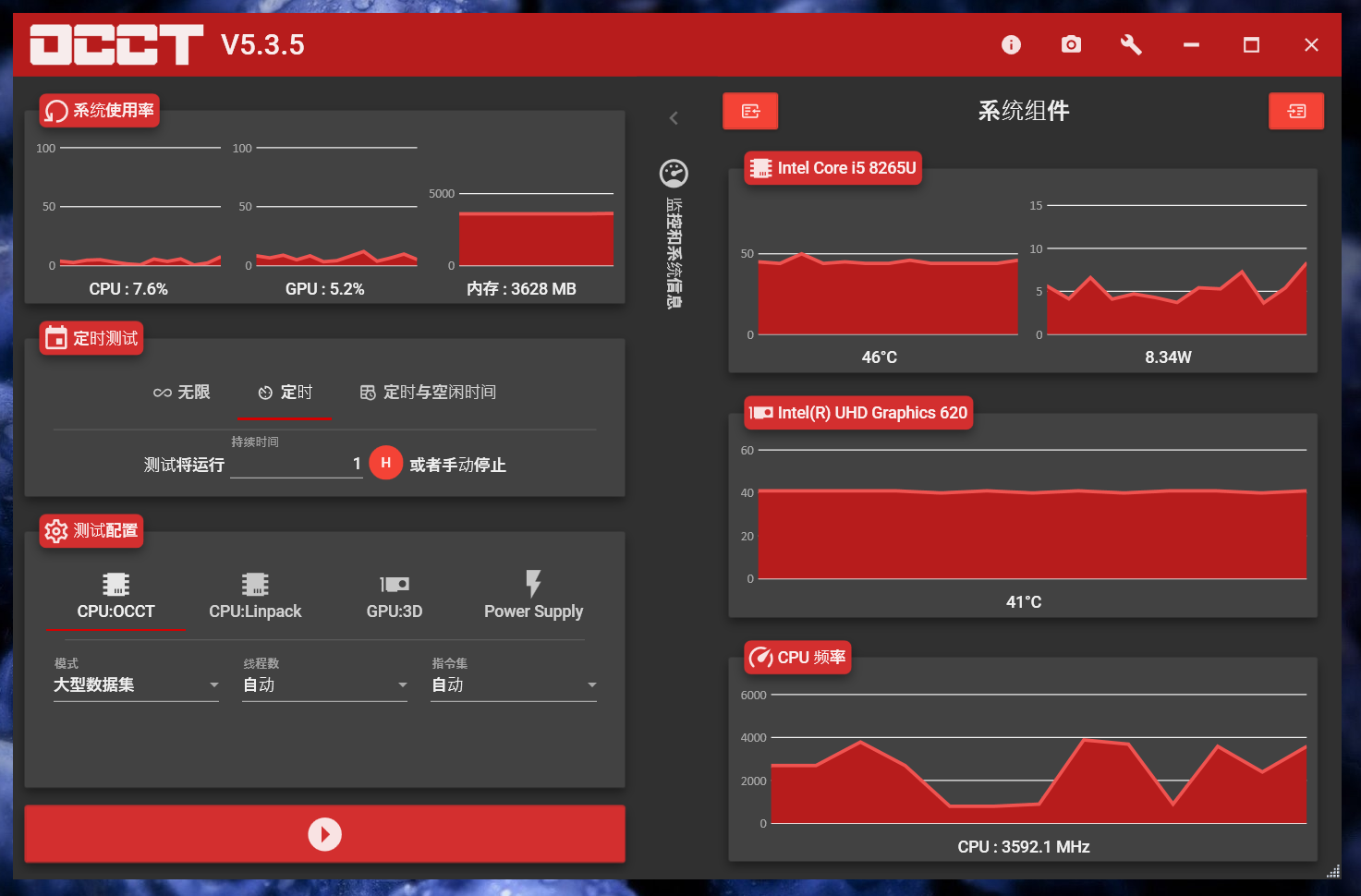Image resolution: width=1361 pixels, height=896 pixels.
Task: Click the 定时测试 calendar label
Action: (x=91, y=339)
